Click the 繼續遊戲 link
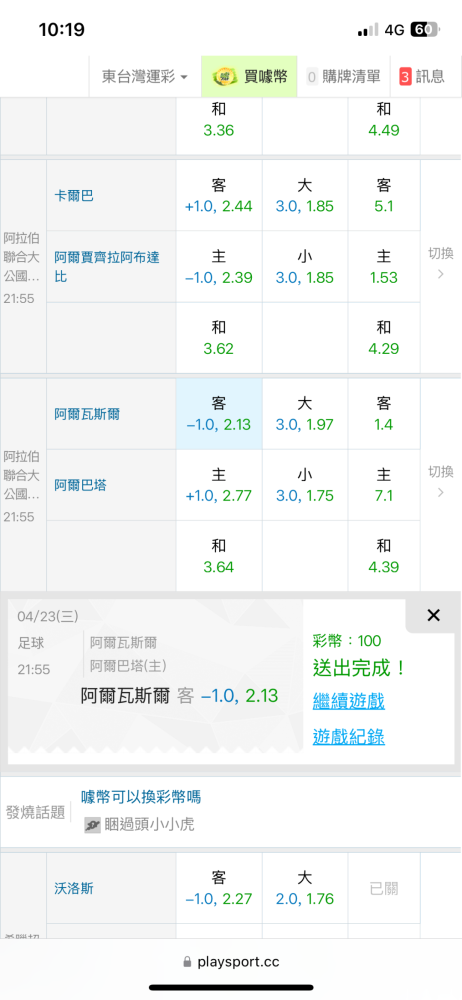Viewport: 462px width, 1000px height. [x=348, y=702]
